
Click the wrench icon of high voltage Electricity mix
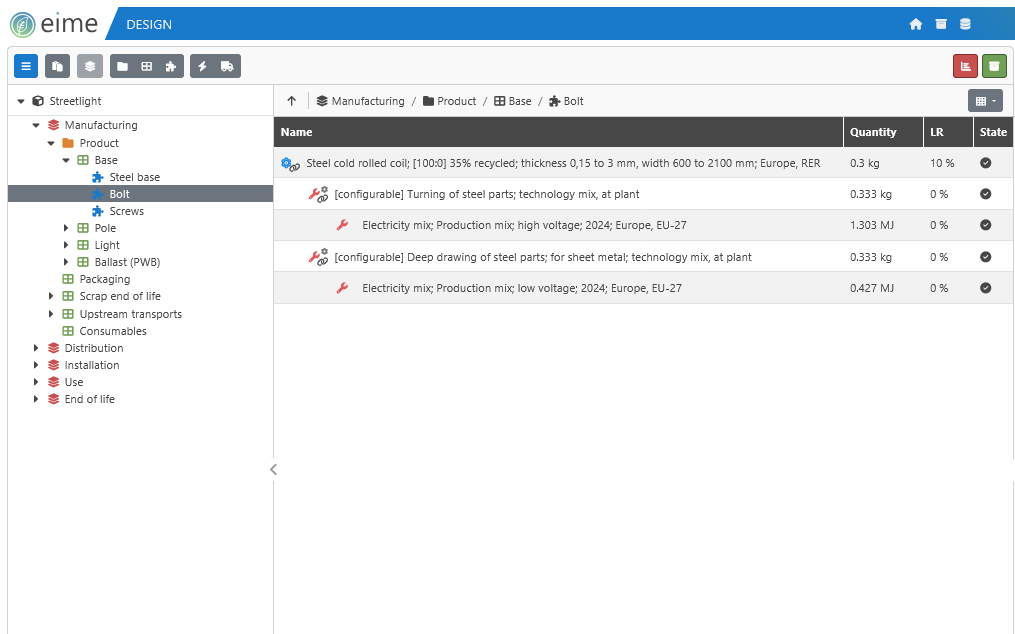tap(342, 225)
